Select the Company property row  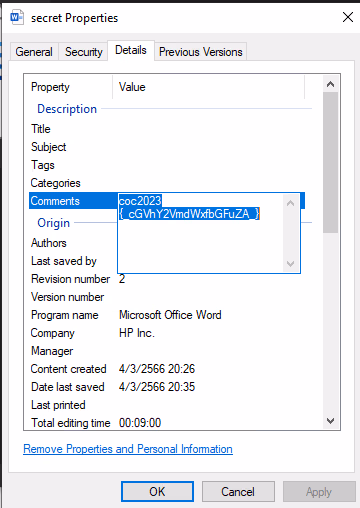click(167, 333)
